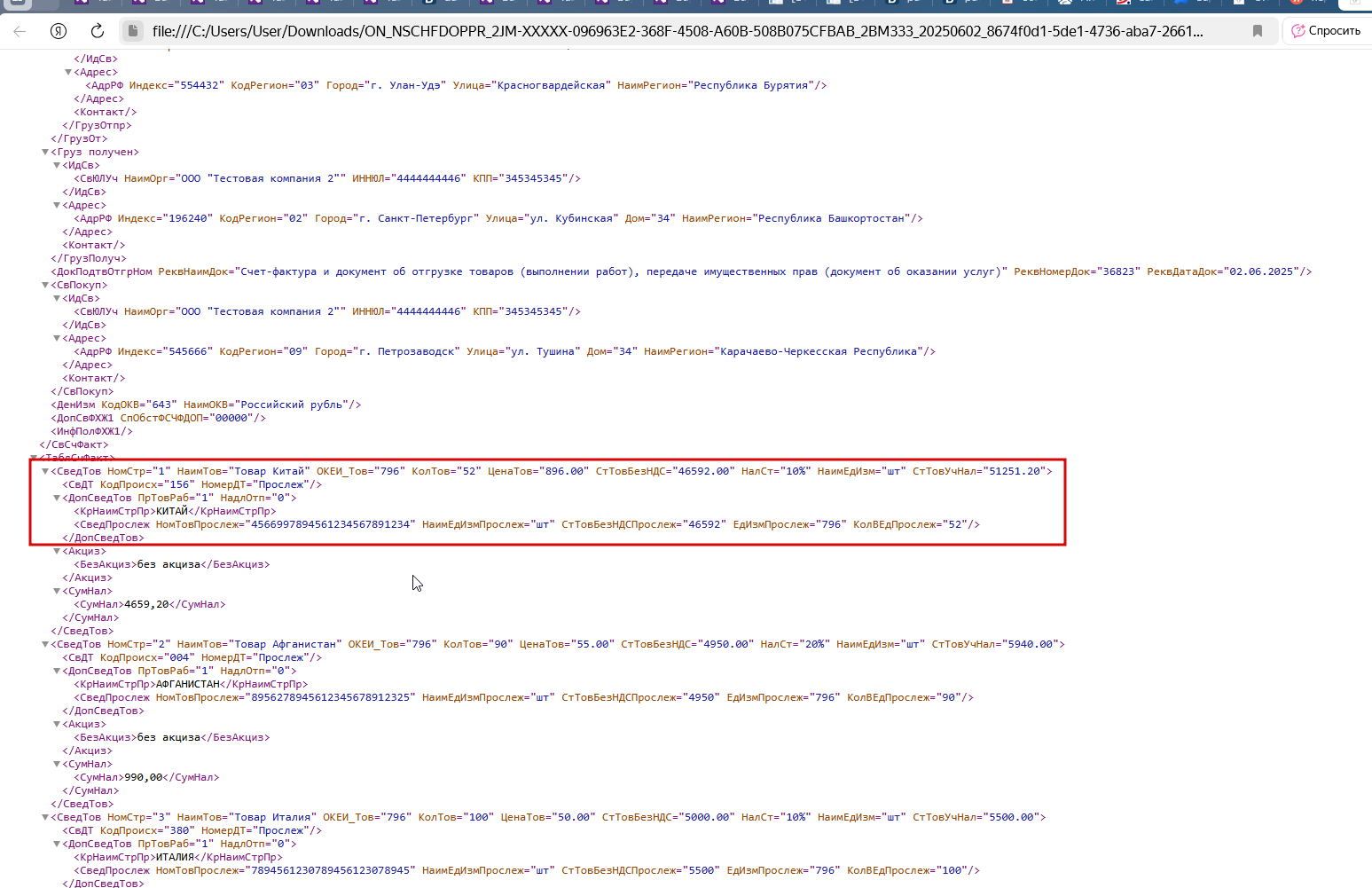Focus the address bar with the file URL
Screen dimensions: 1372x888
[678, 31]
